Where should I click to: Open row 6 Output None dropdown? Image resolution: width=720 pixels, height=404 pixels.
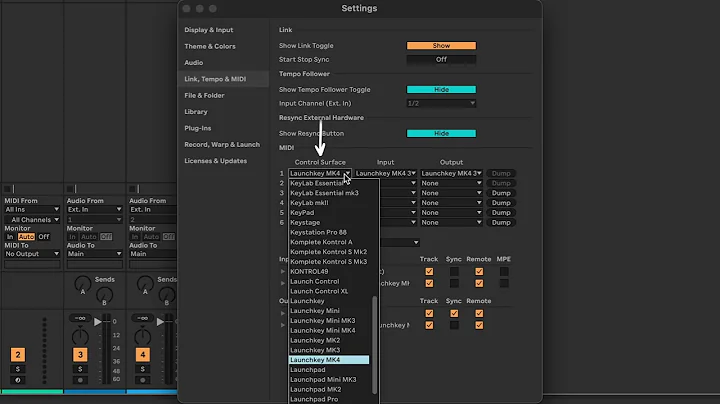tap(451, 222)
